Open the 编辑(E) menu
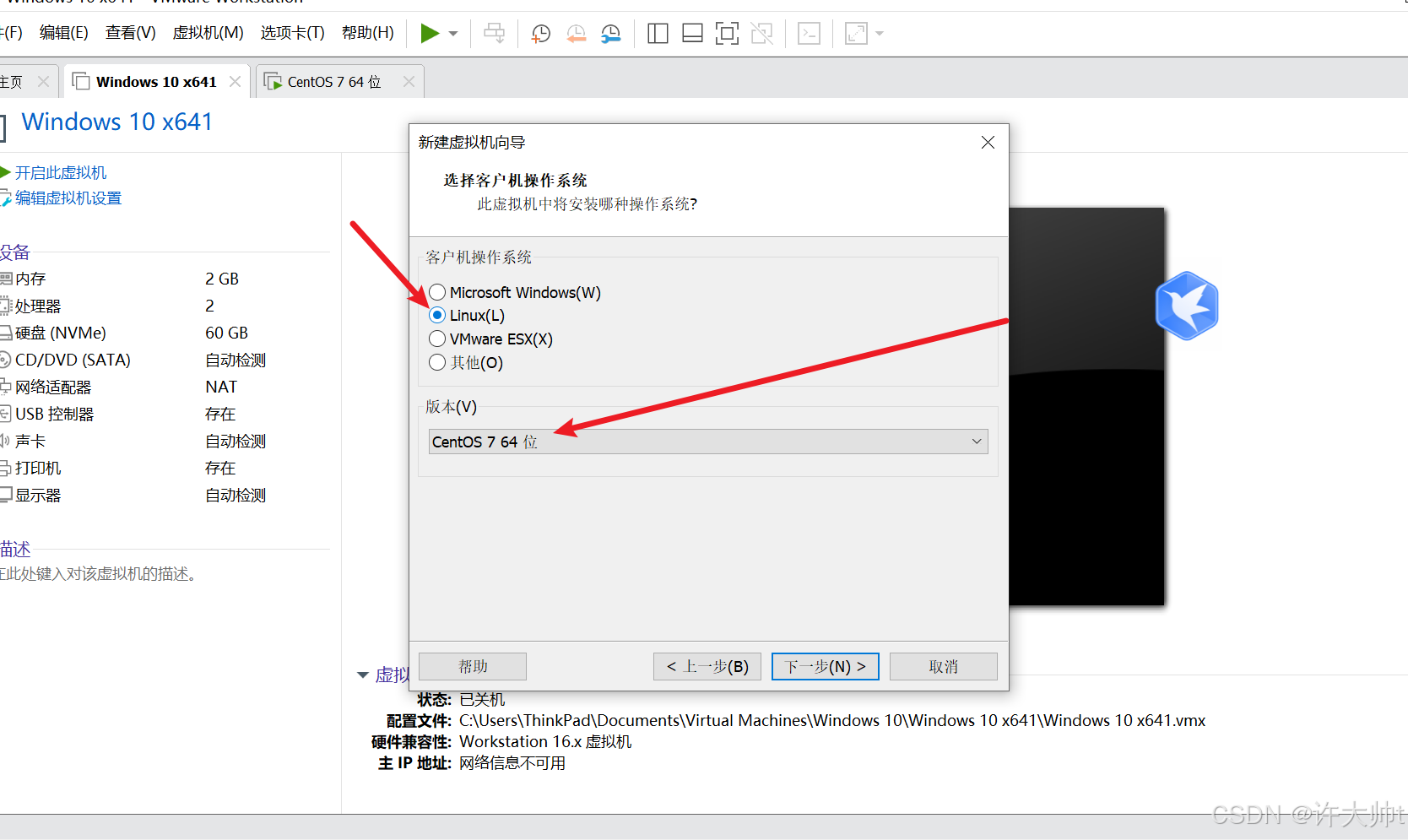The width and height of the screenshot is (1408, 840). click(64, 33)
